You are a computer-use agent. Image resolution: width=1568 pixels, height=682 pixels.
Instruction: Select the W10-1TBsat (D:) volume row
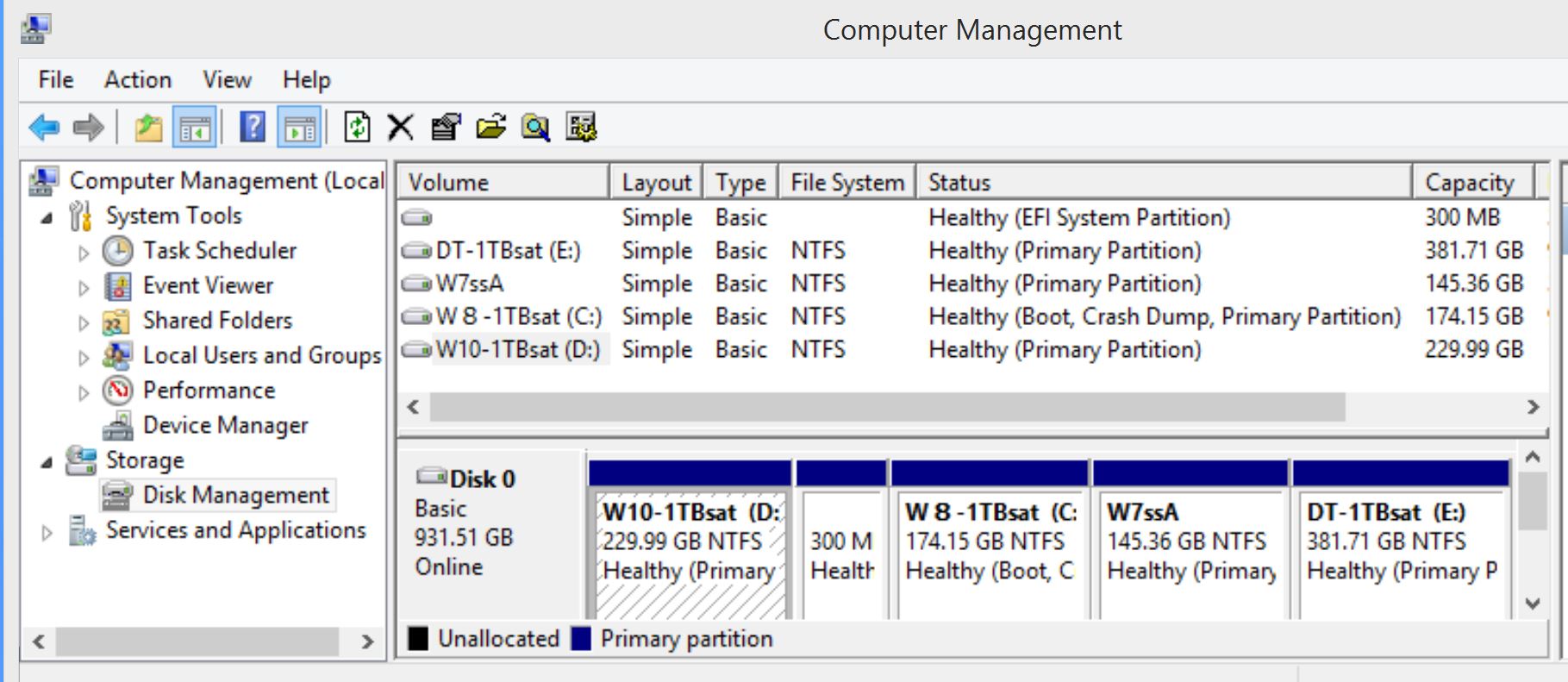[x=972, y=350]
